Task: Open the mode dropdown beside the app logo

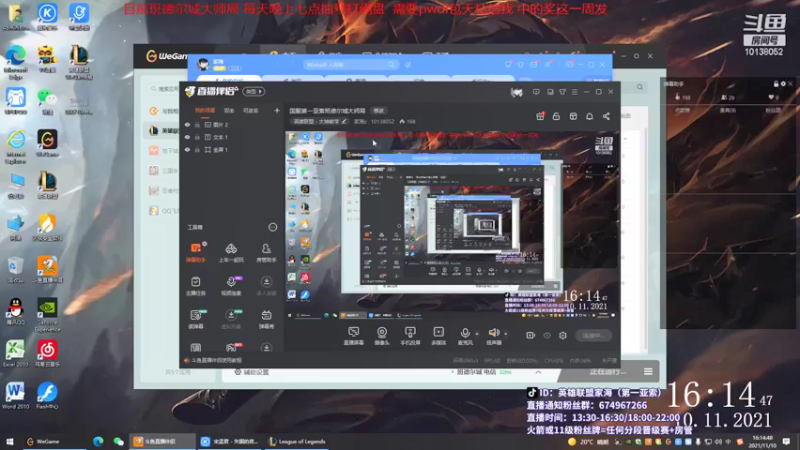Action: click(x=254, y=92)
